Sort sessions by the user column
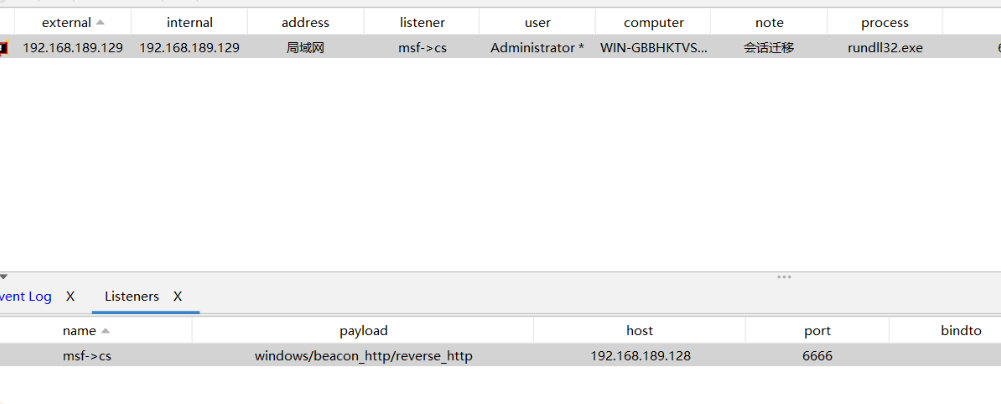Image resolution: width=1001 pixels, height=404 pixels. pyautogui.click(x=538, y=22)
